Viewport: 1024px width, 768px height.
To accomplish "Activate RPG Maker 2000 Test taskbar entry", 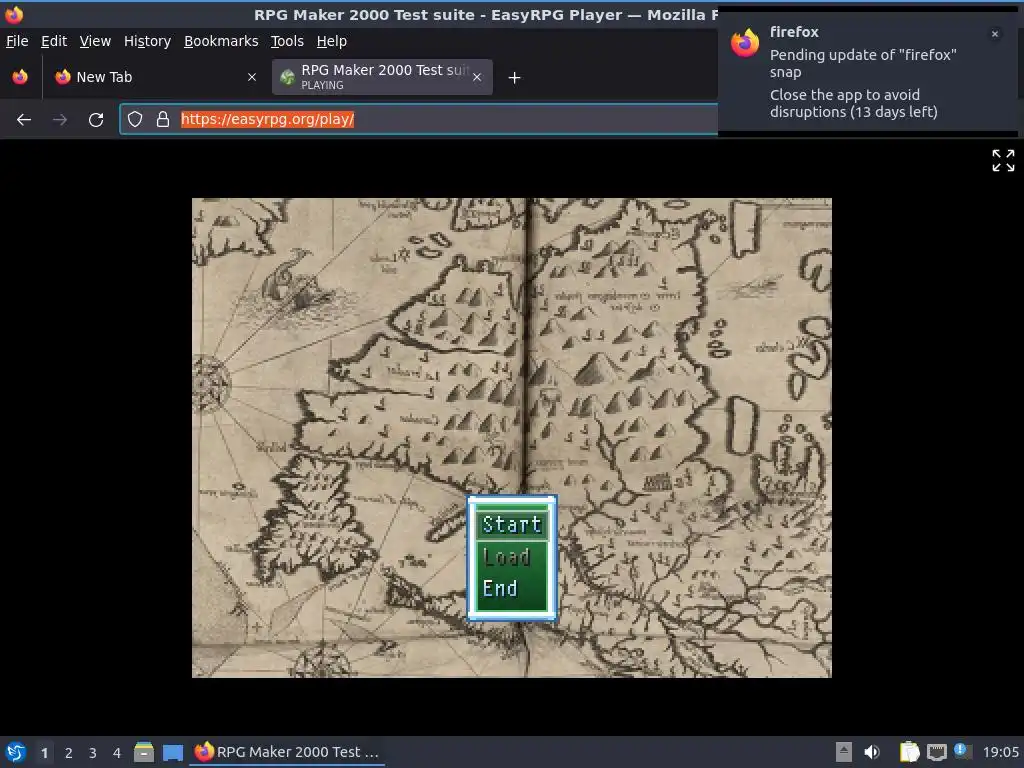I will coord(287,752).
